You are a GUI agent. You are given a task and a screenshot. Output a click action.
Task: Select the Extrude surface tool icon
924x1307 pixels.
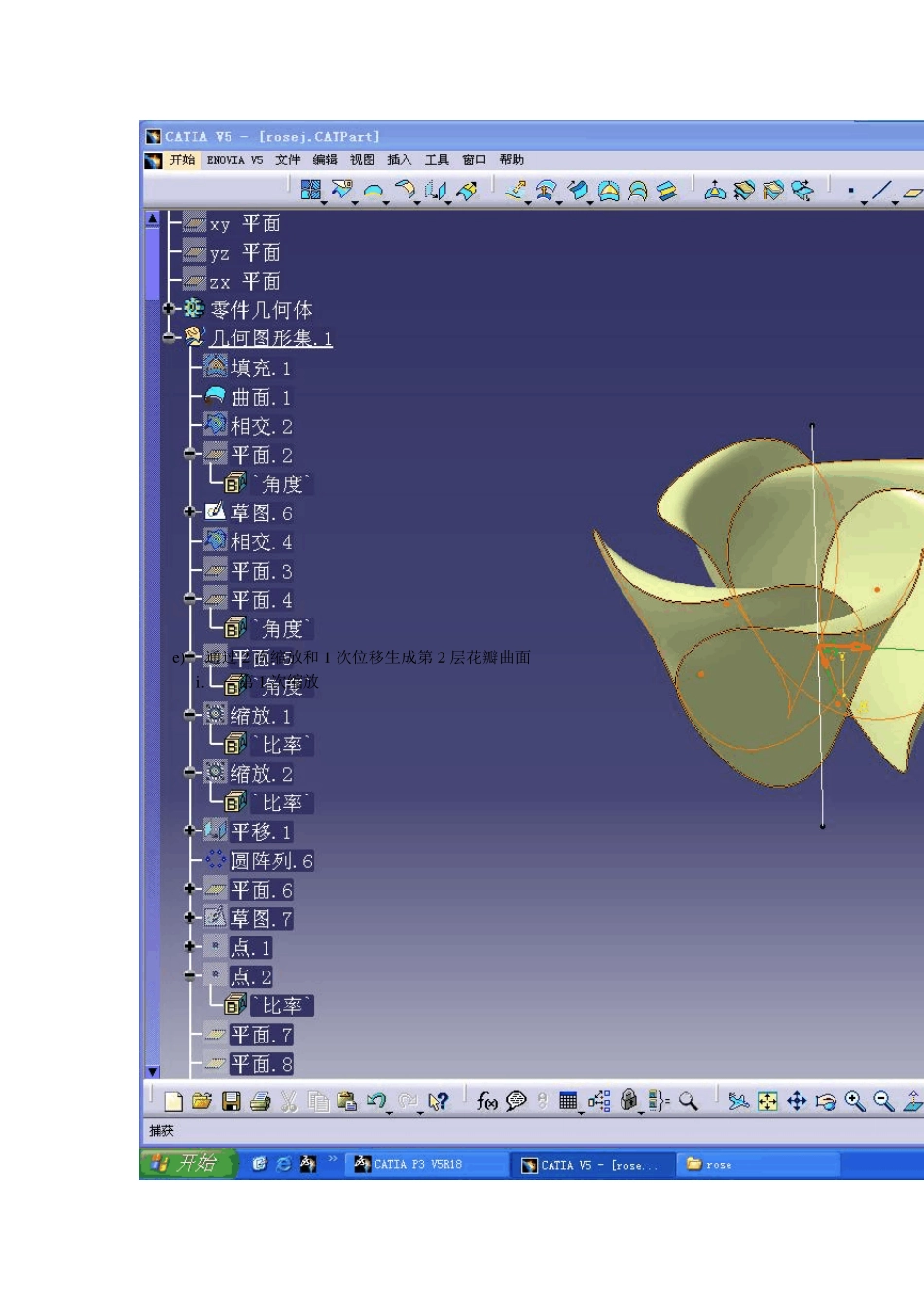coord(516,191)
